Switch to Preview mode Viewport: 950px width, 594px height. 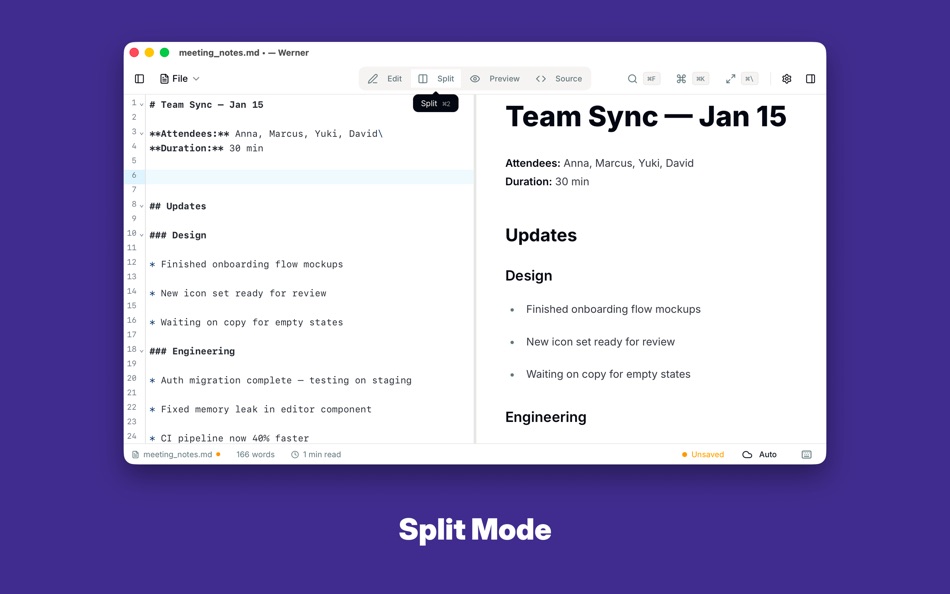[x=495, y=79]
